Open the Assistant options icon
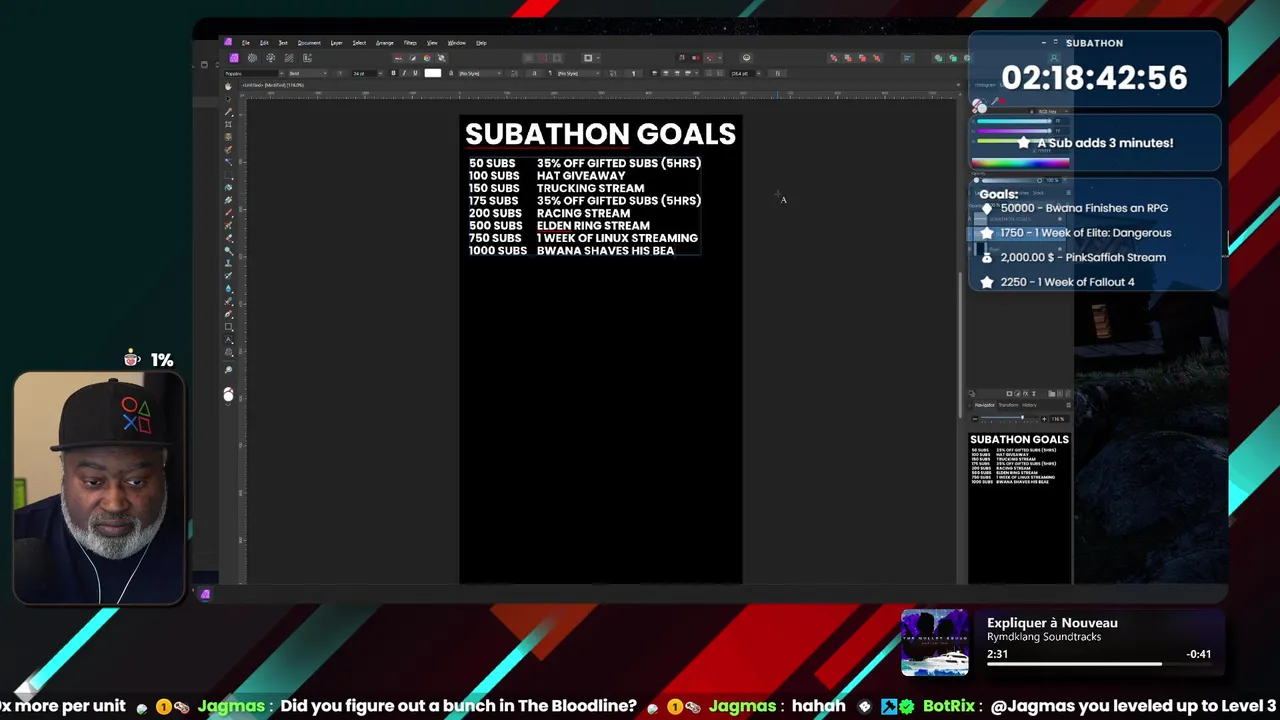 click(746, 57)
